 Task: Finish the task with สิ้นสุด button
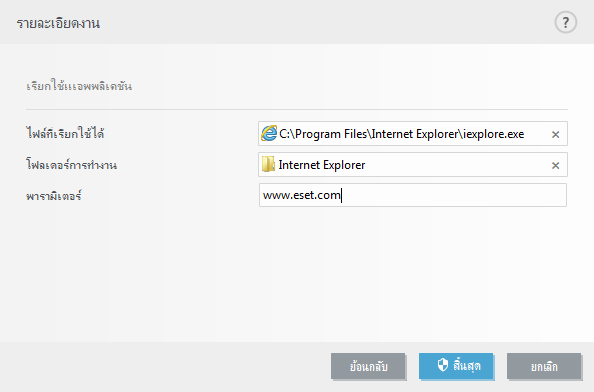coord(456,366)
